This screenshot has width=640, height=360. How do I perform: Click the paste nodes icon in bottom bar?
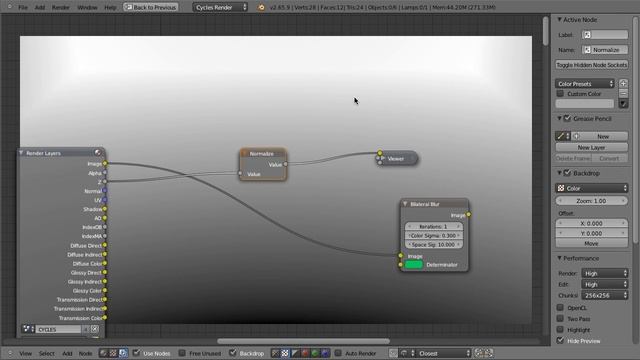point(489,353)
